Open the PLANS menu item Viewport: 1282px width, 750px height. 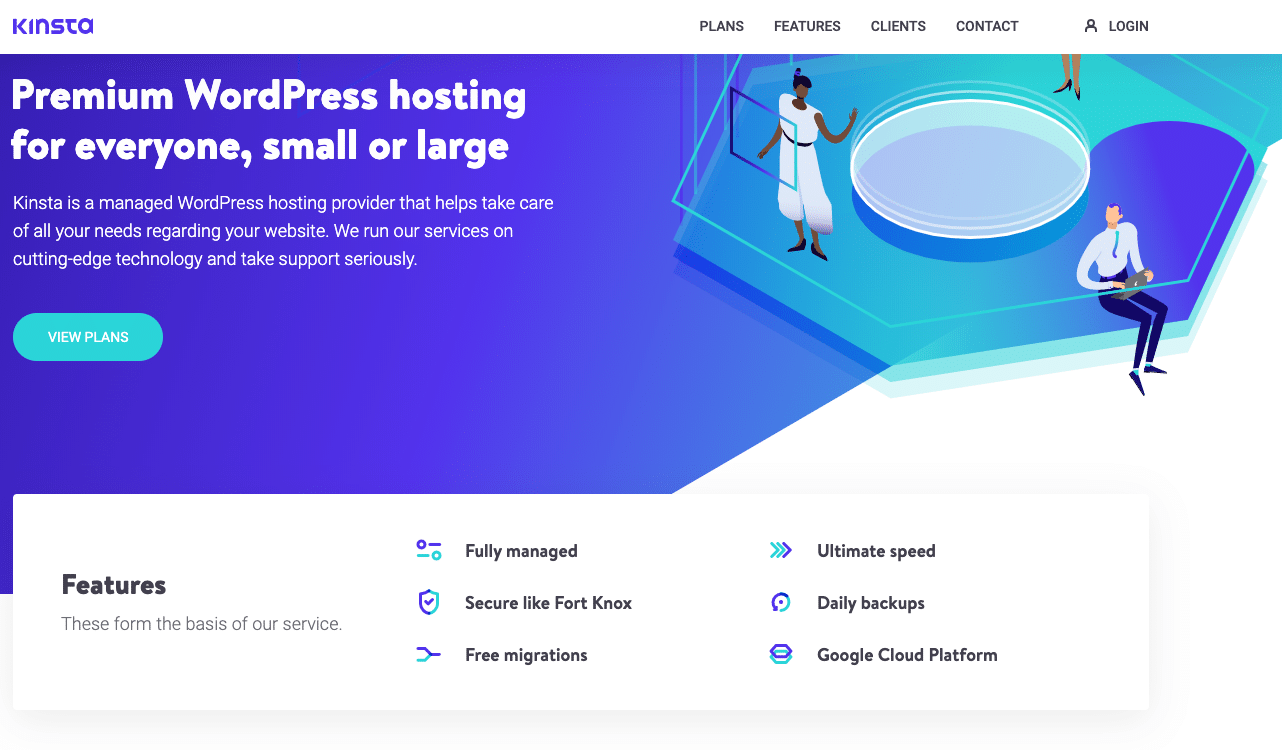[721, 26]
